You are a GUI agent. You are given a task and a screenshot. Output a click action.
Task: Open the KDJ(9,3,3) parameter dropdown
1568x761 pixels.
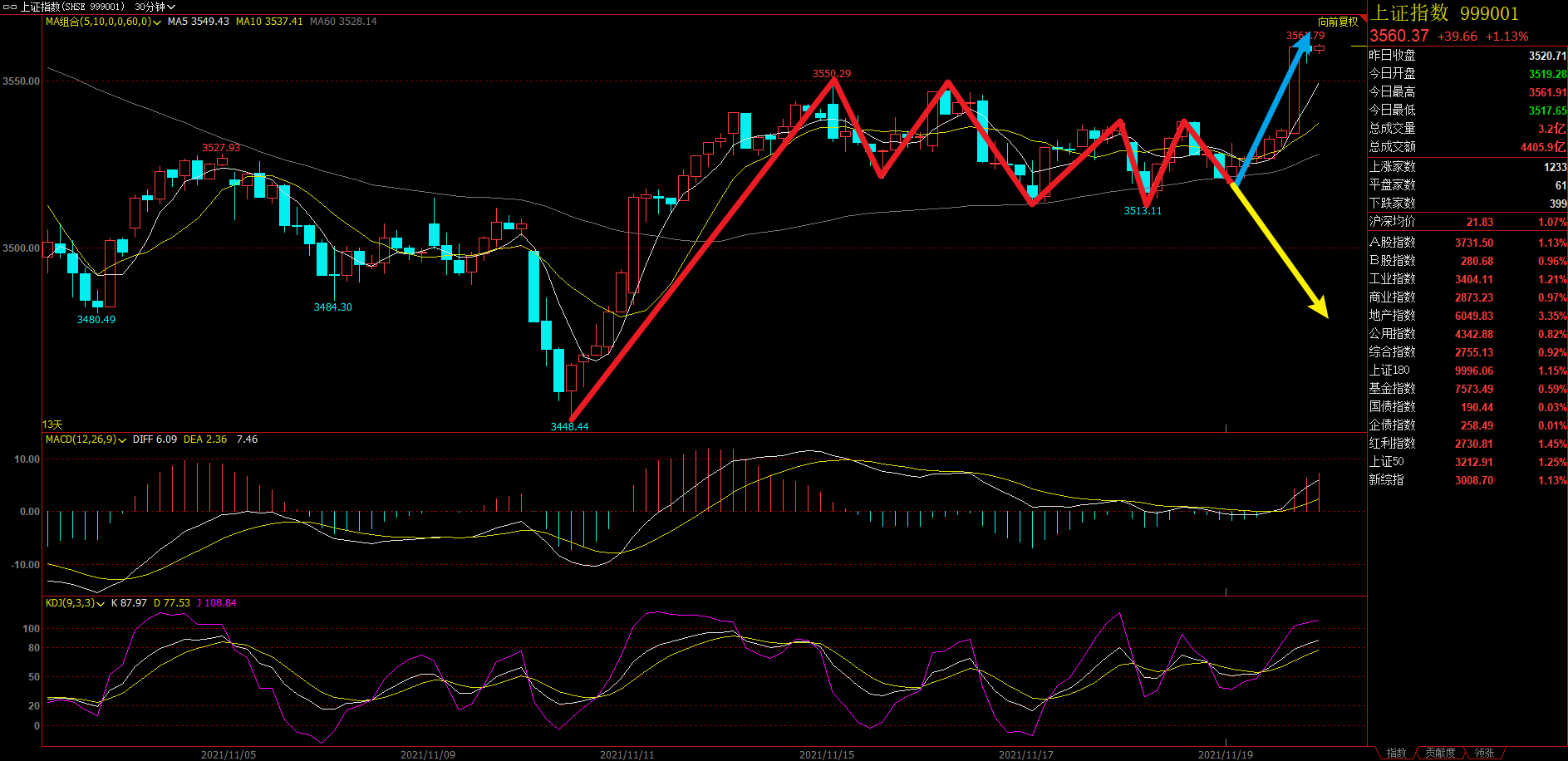[x=101, y=604]
